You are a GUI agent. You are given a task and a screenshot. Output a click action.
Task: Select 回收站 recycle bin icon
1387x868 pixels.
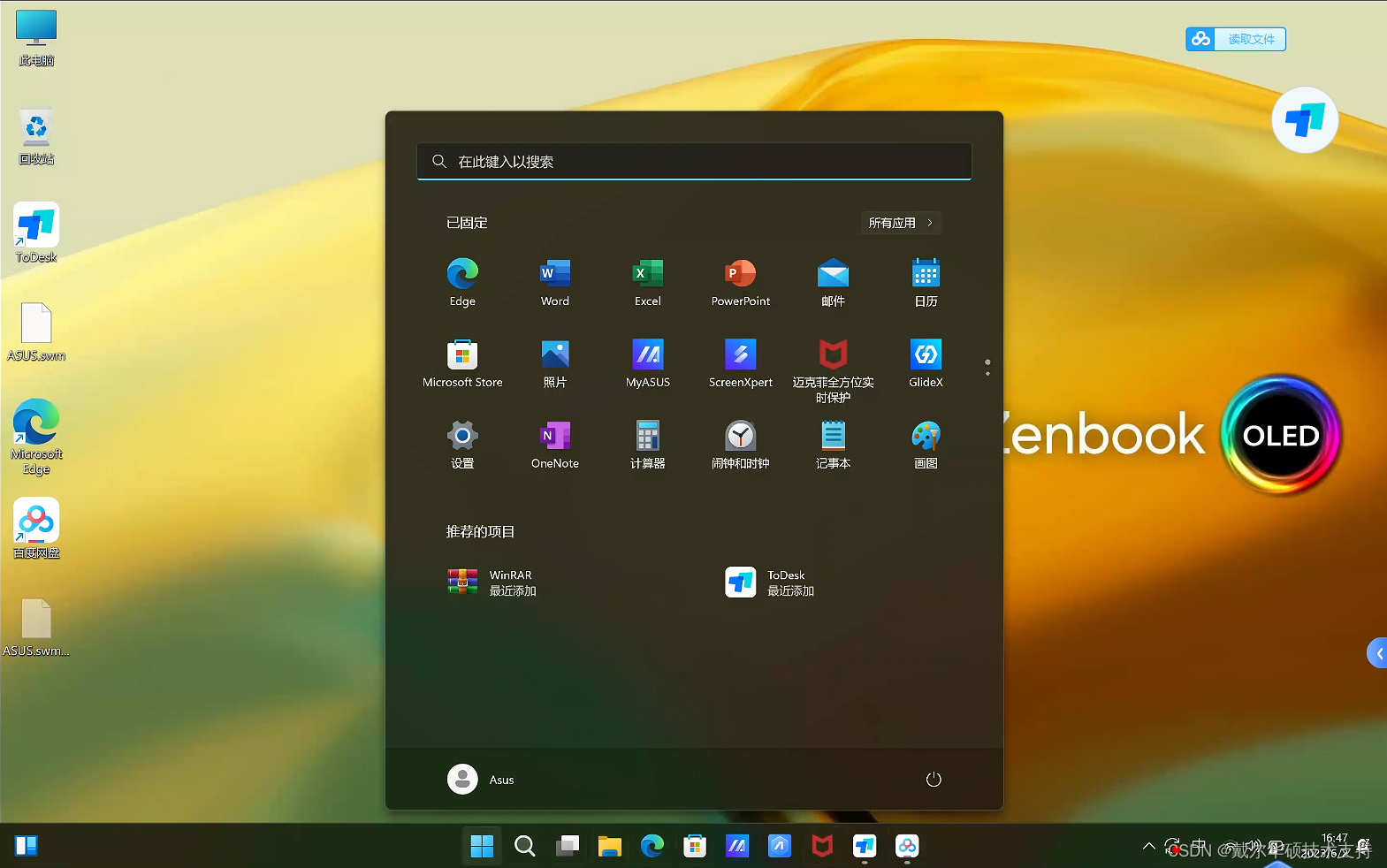[36, 136]
